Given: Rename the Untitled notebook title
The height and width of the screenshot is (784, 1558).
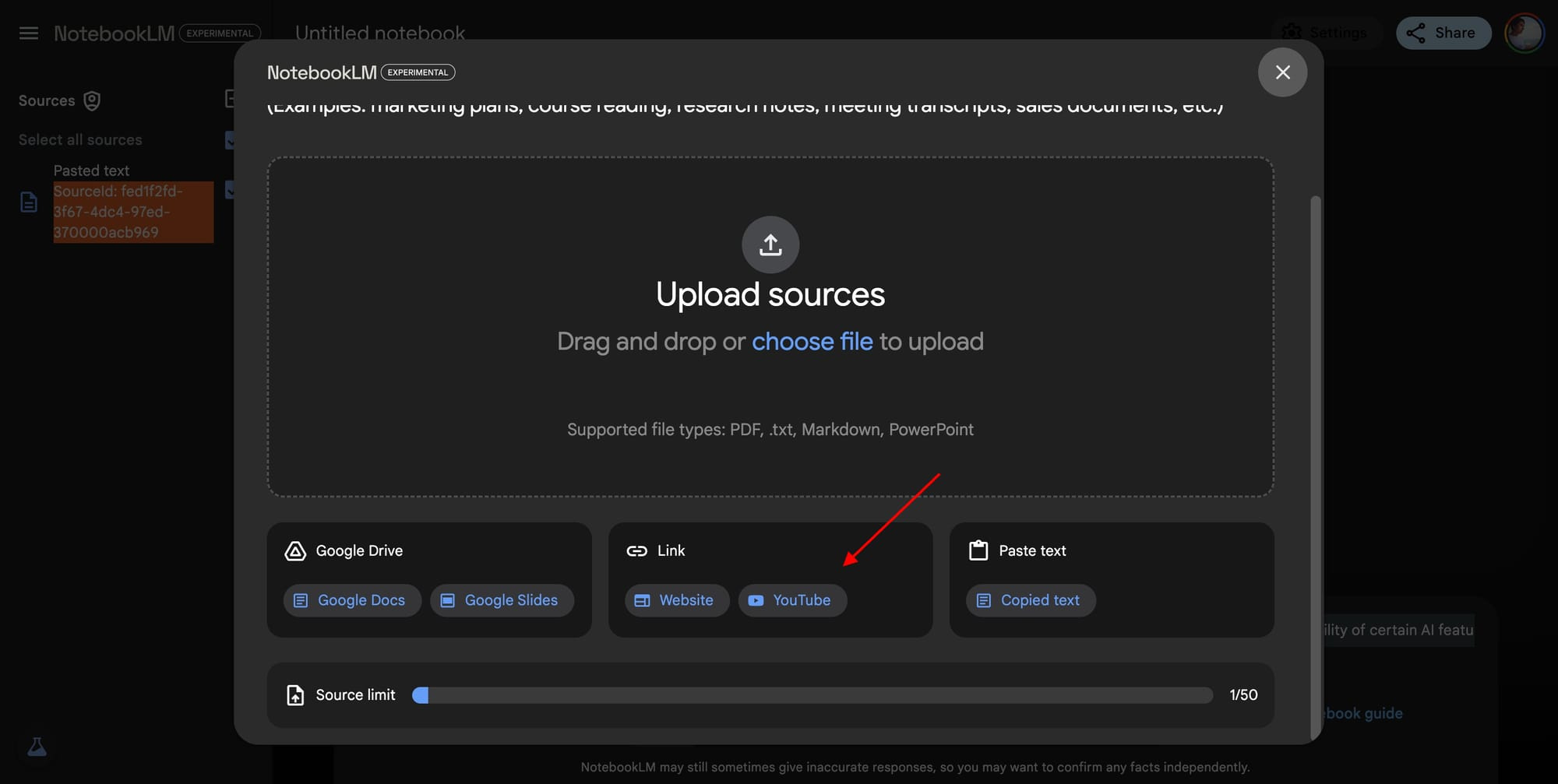Looking at the screenshot, I should [379, 33].
